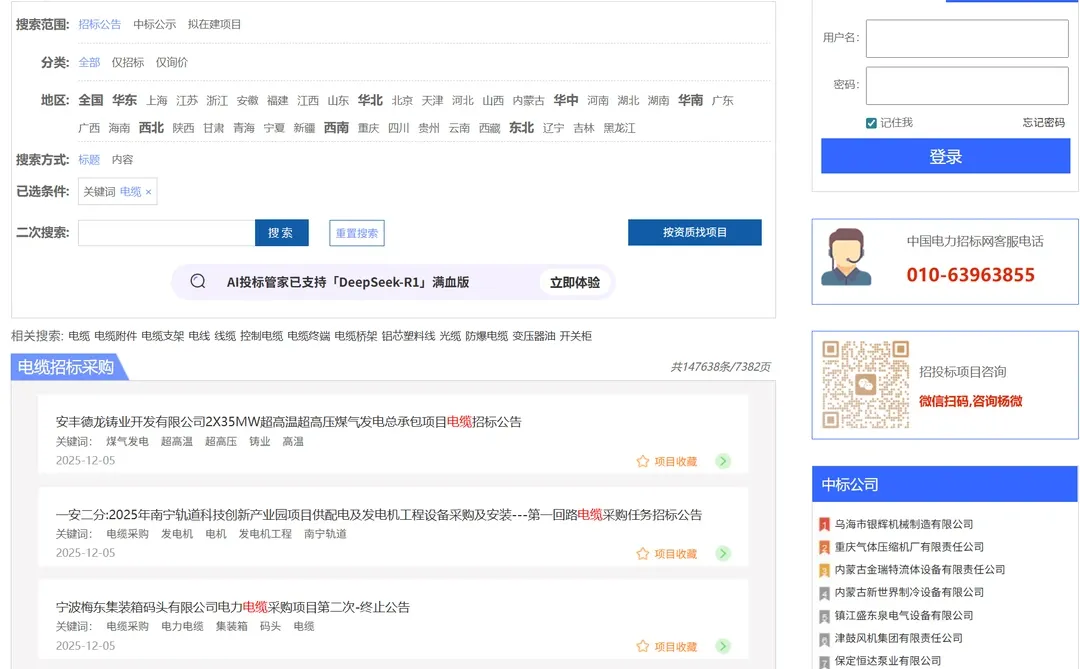
Task: Open the 拟在建项目 tab
Action: pyautogui.click(x=214, y=24)
